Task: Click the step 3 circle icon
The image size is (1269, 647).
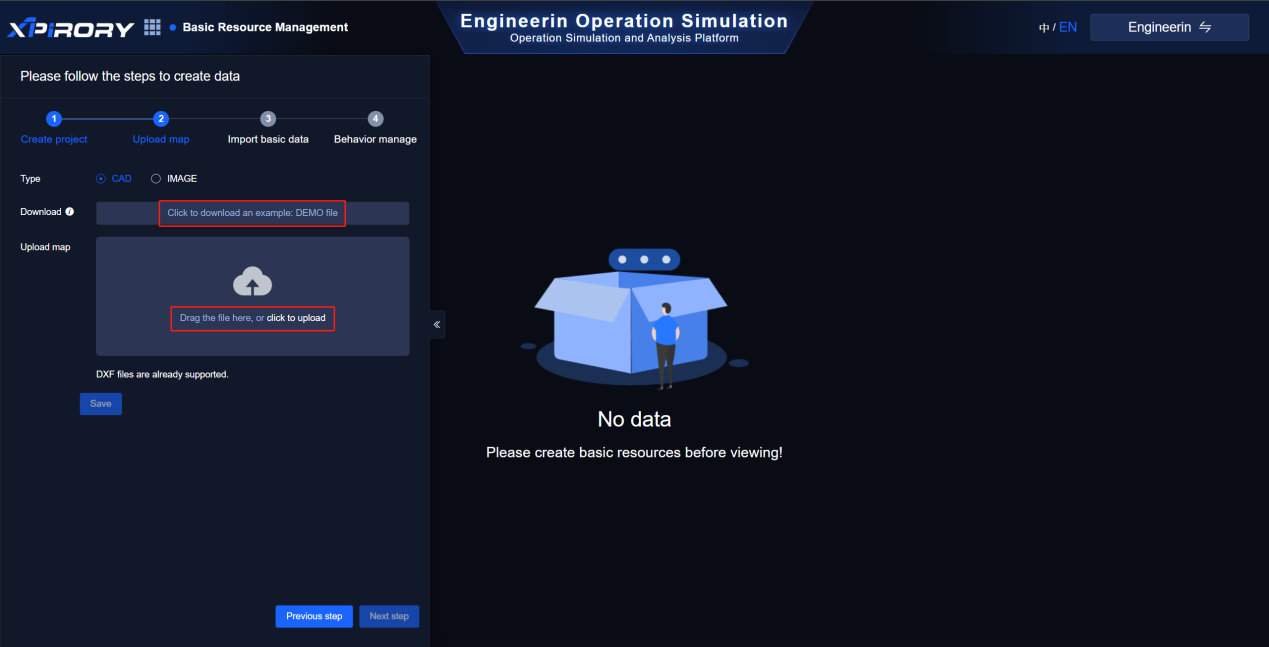Action: point(268,118)
